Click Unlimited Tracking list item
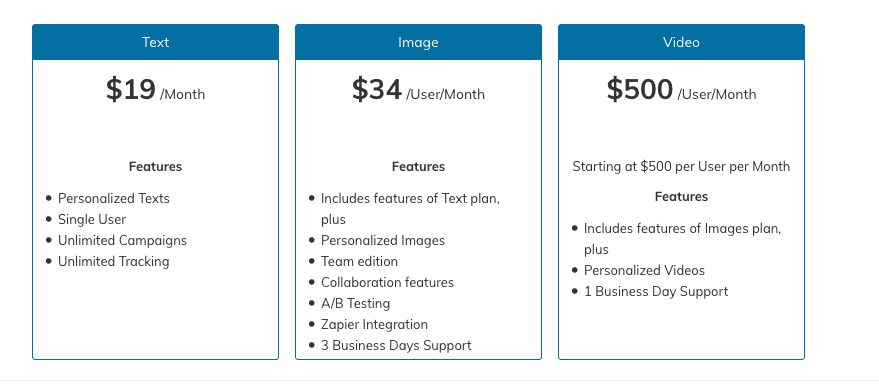 (x=113, y=261)
